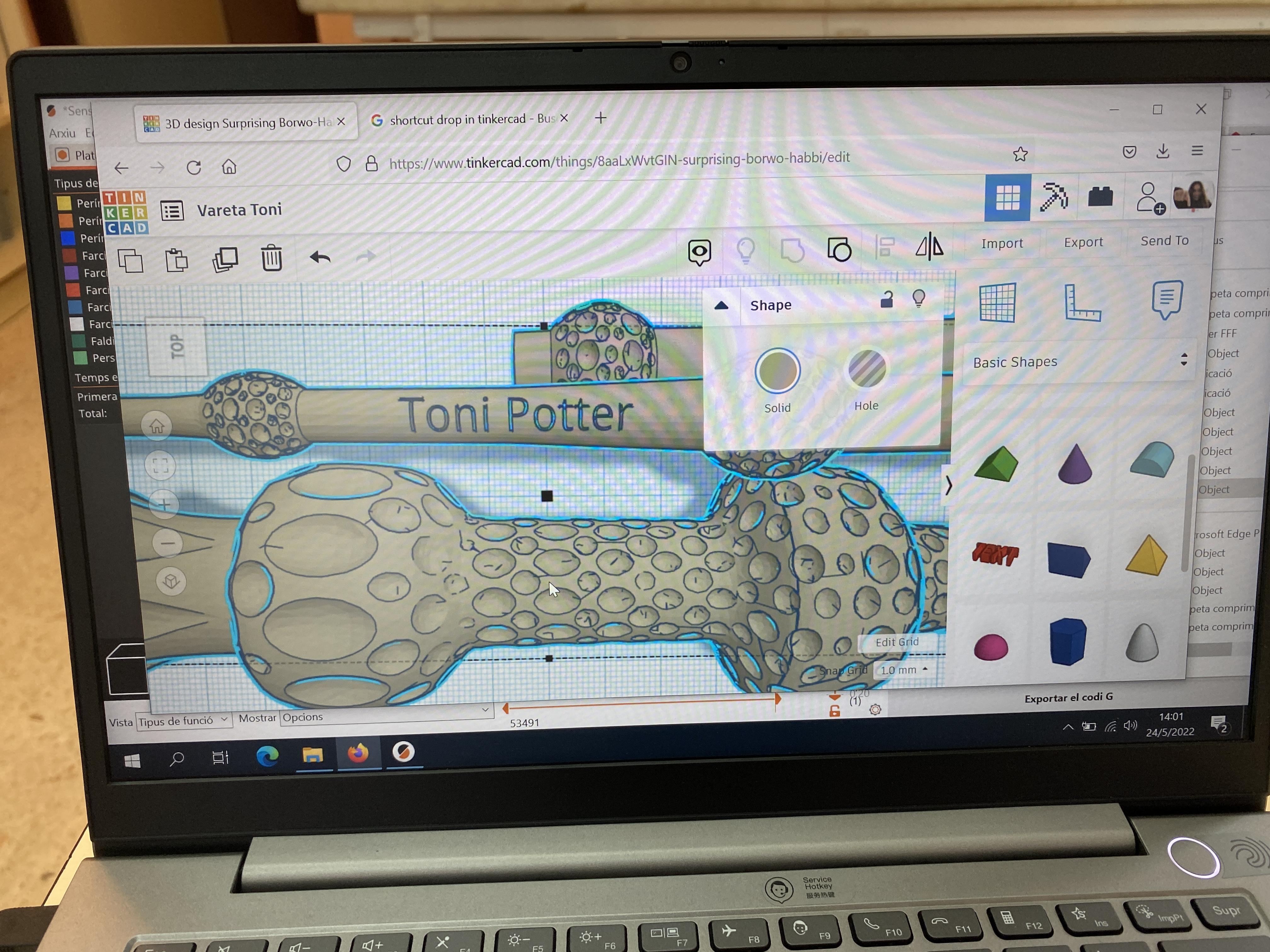Click the Undo arrow in Tinkercad toolbar
This screenshot has height=952, width=1270.
click(320, 257)
